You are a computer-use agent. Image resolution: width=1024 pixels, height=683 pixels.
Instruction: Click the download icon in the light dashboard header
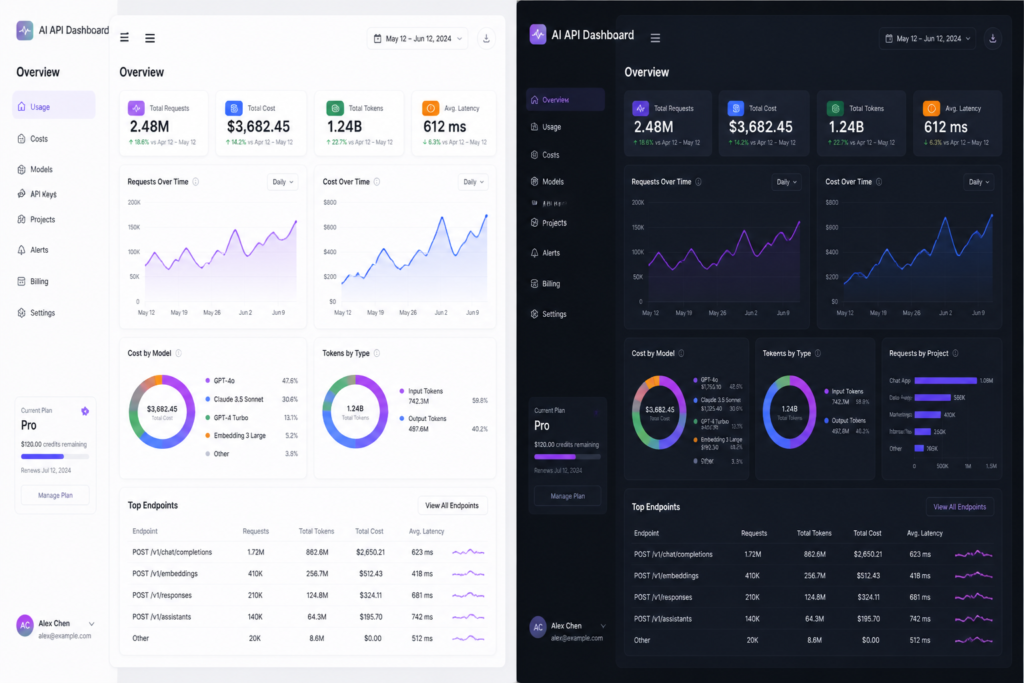point(486,39)
